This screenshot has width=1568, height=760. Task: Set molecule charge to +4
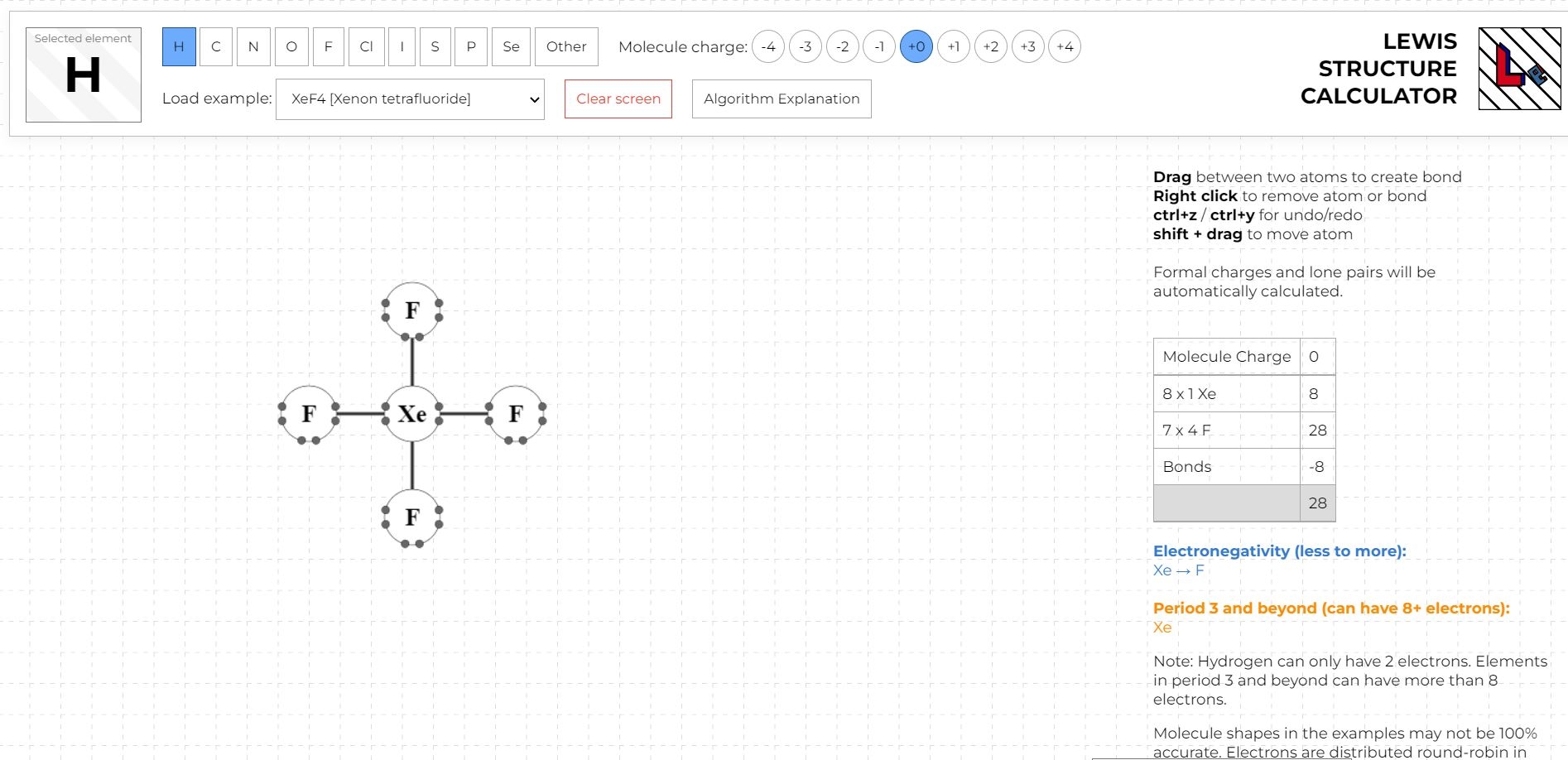click(1065, 46)
